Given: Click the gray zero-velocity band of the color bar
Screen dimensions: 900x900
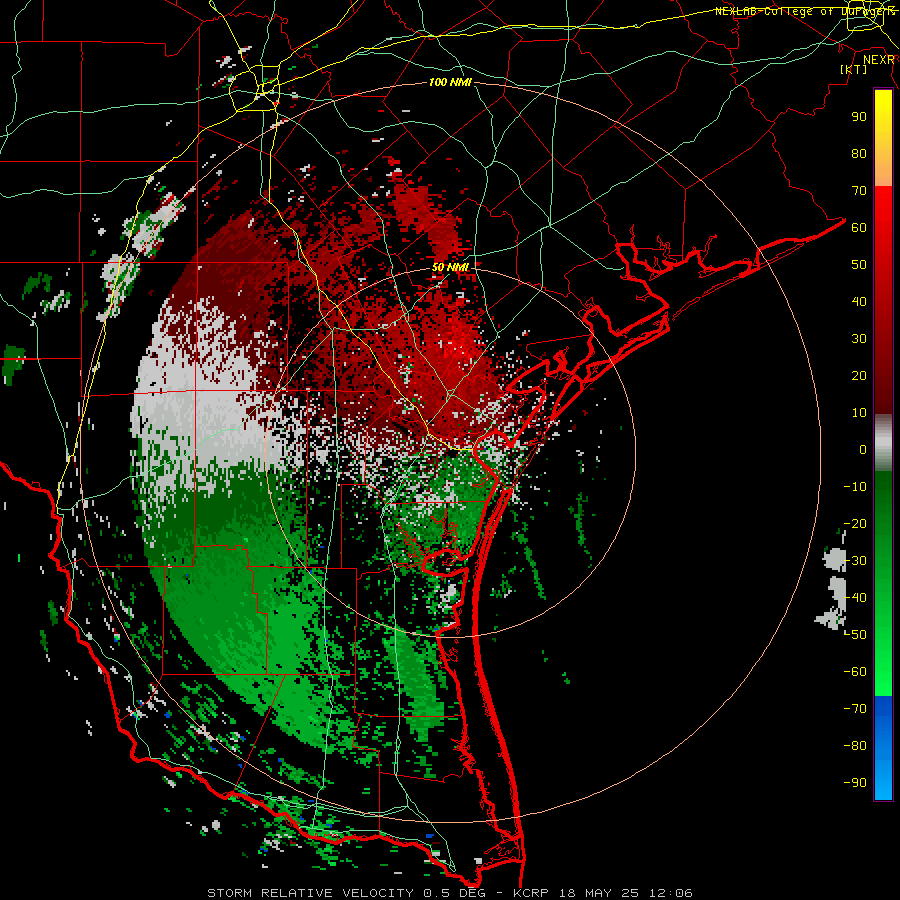Looking at the screenshot, I should point(883,443).
